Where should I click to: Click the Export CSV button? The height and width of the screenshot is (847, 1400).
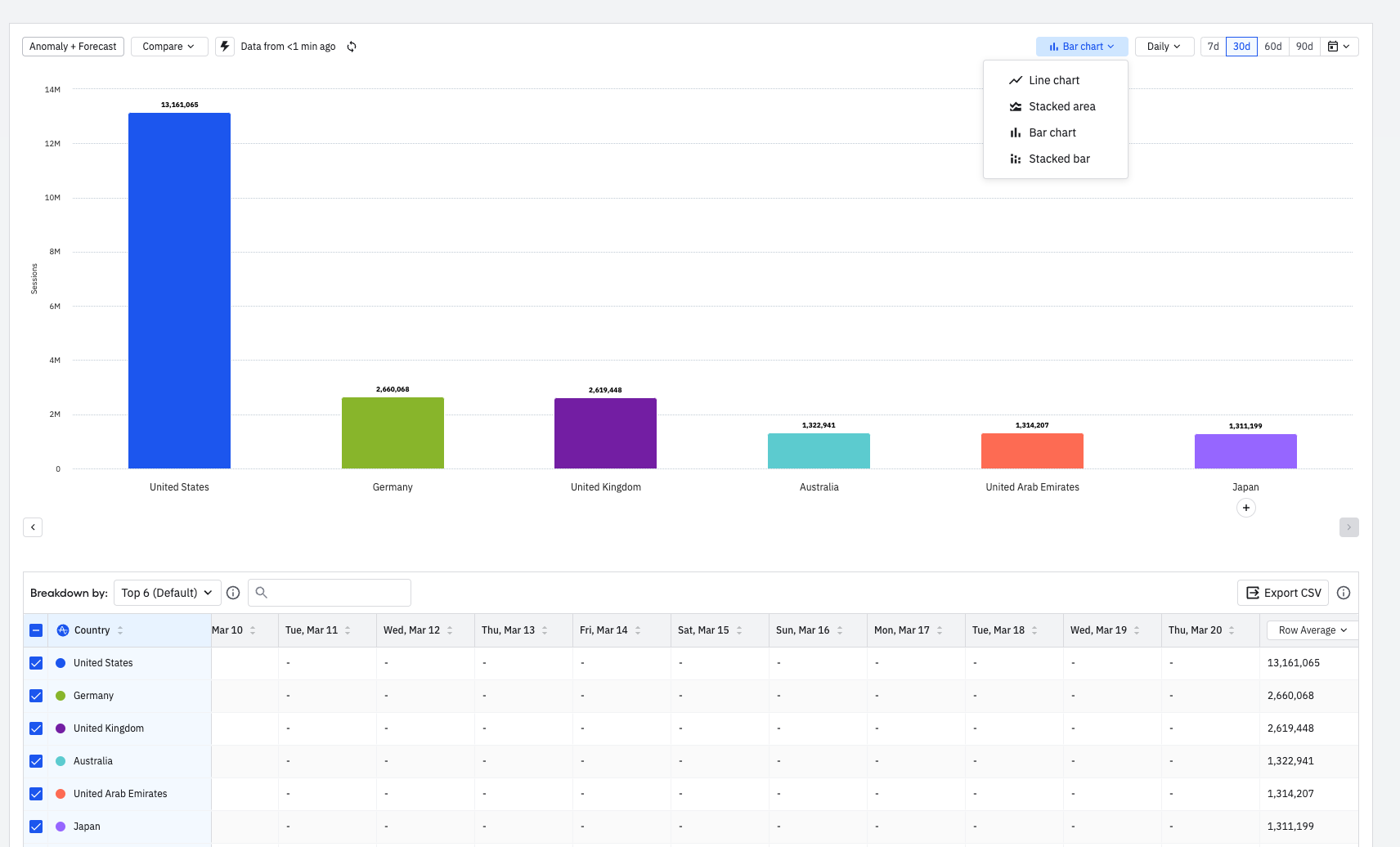click(1282, 593)
